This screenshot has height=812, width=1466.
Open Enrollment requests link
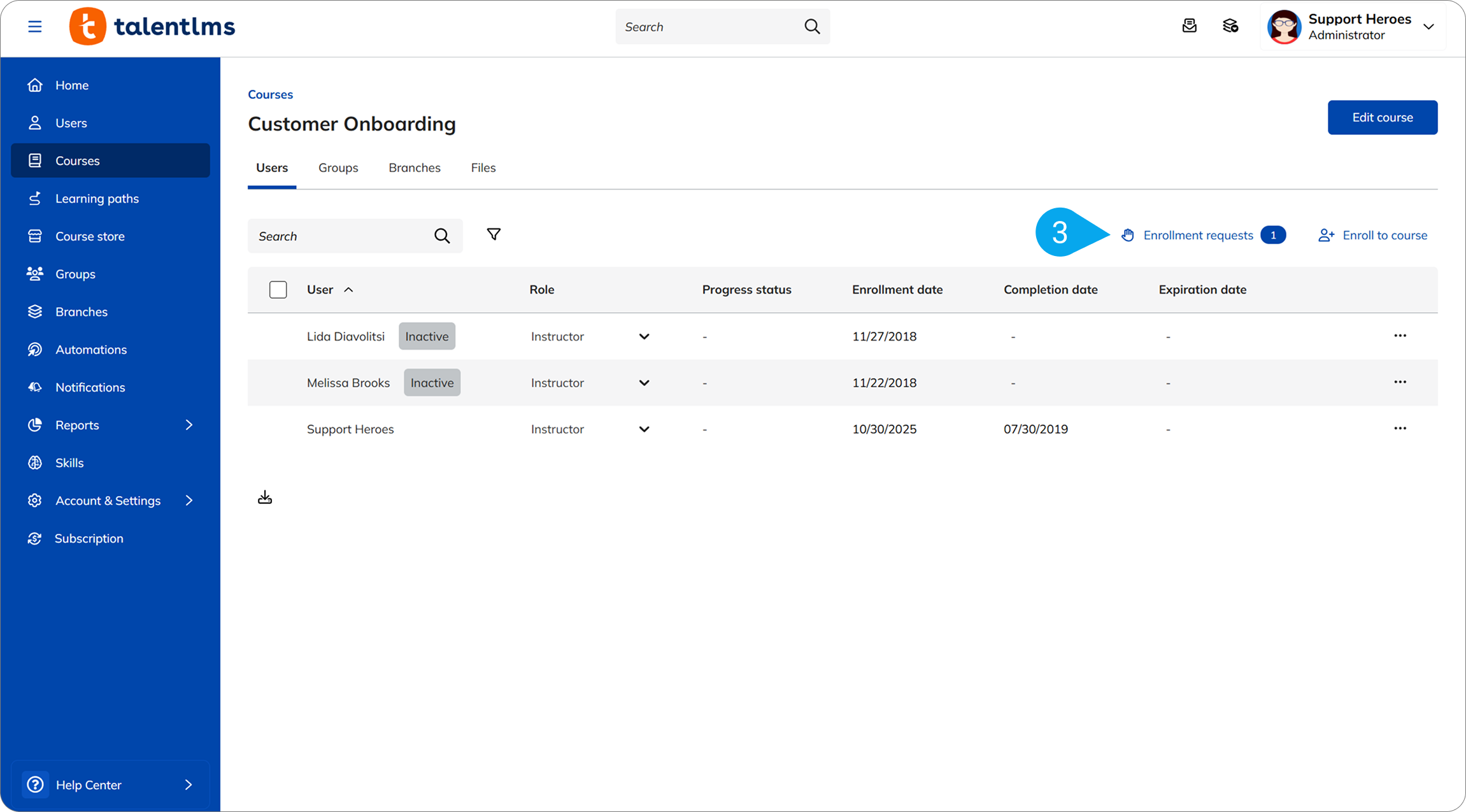point(1198,236)
